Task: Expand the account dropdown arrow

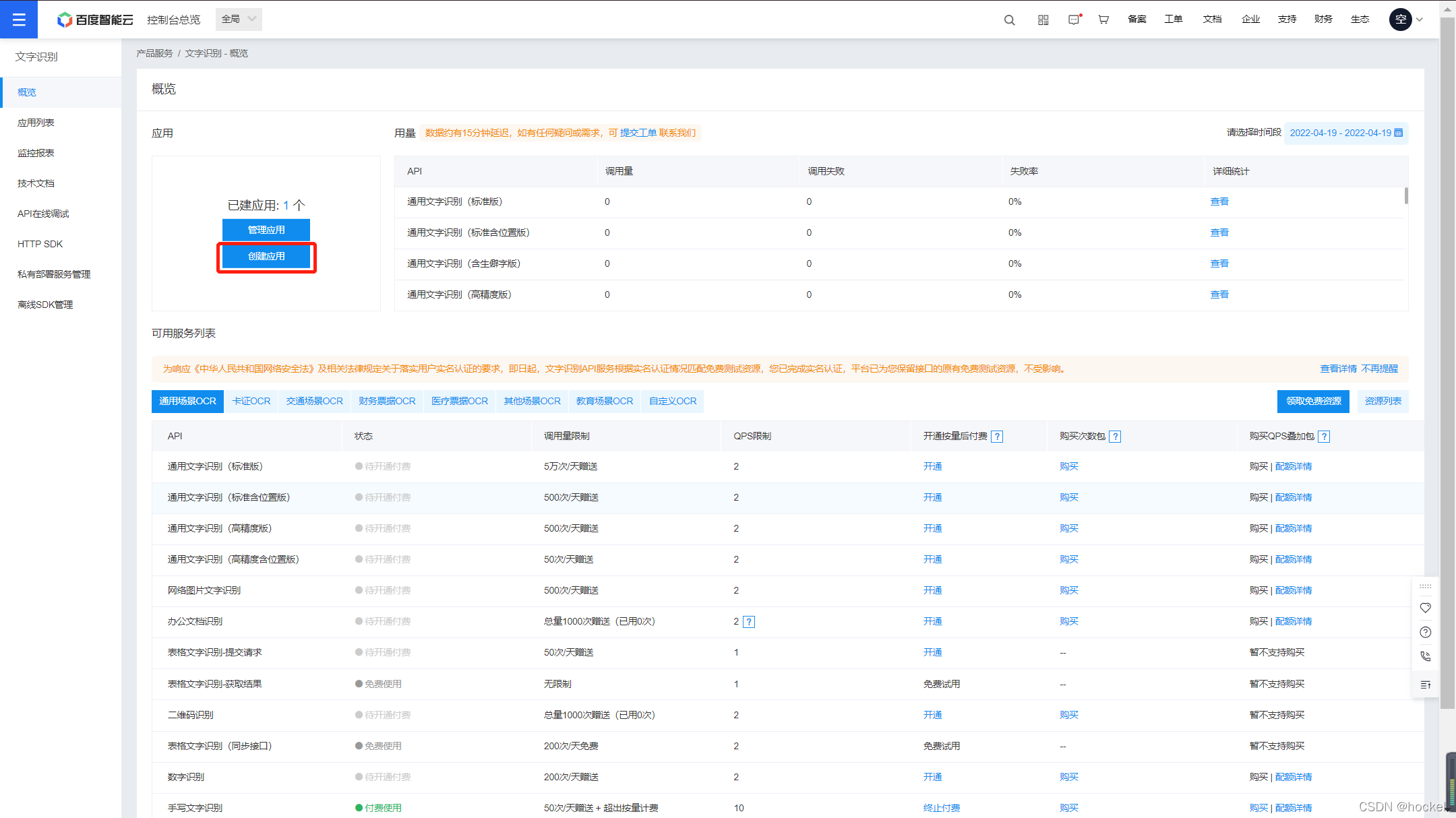Action: [x=1420, y=20]
